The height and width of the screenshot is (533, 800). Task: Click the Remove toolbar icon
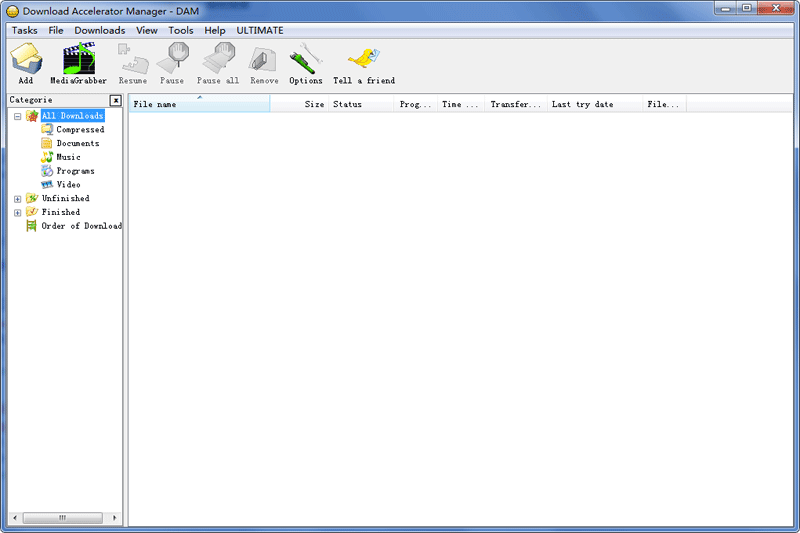pos(263,61)
